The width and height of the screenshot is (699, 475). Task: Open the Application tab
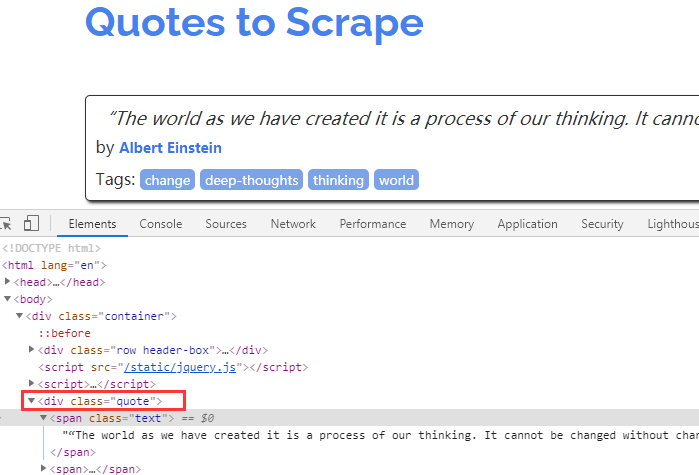coord(527,224)
